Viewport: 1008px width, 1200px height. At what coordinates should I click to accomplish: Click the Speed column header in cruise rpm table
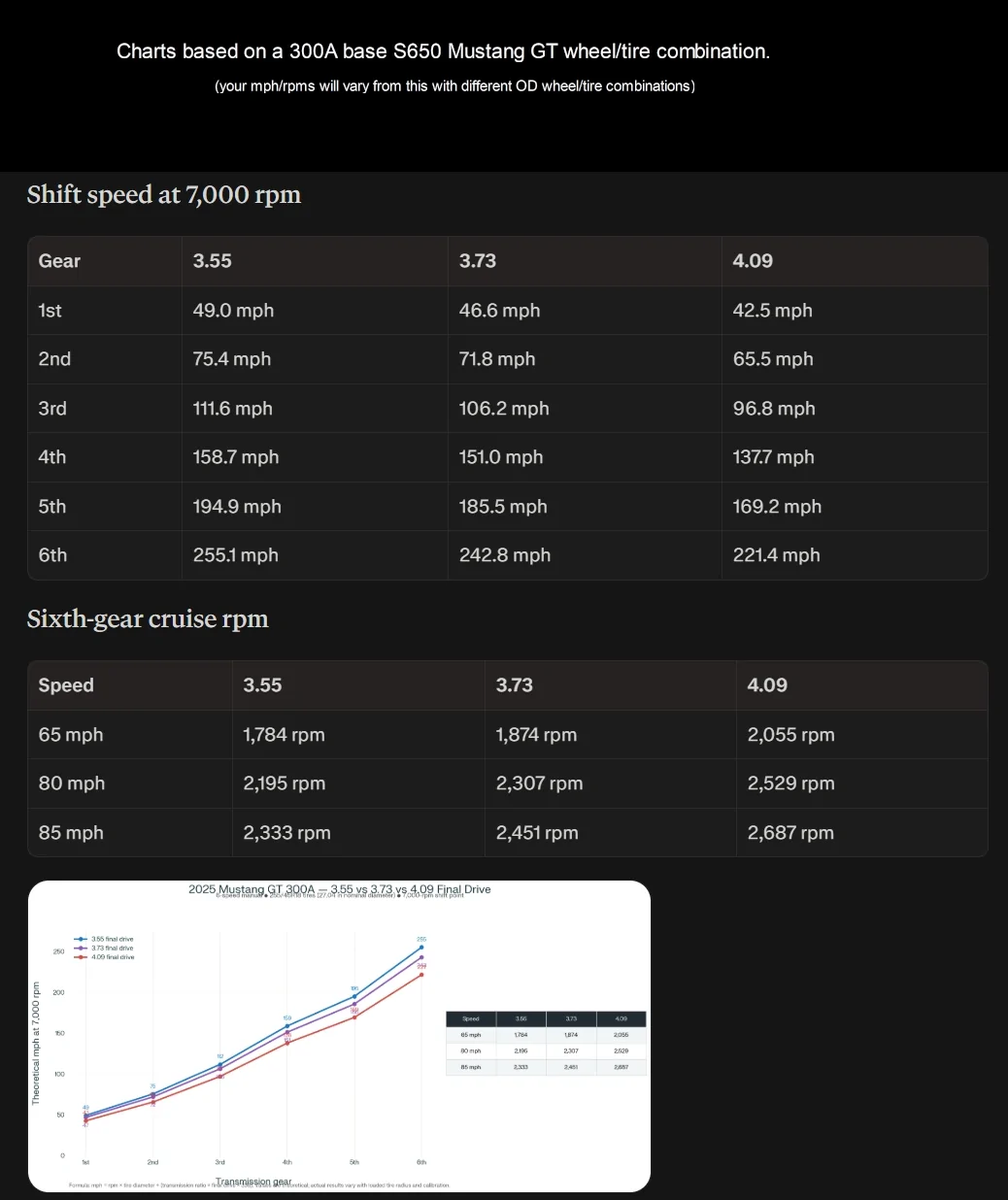(66, 685)
